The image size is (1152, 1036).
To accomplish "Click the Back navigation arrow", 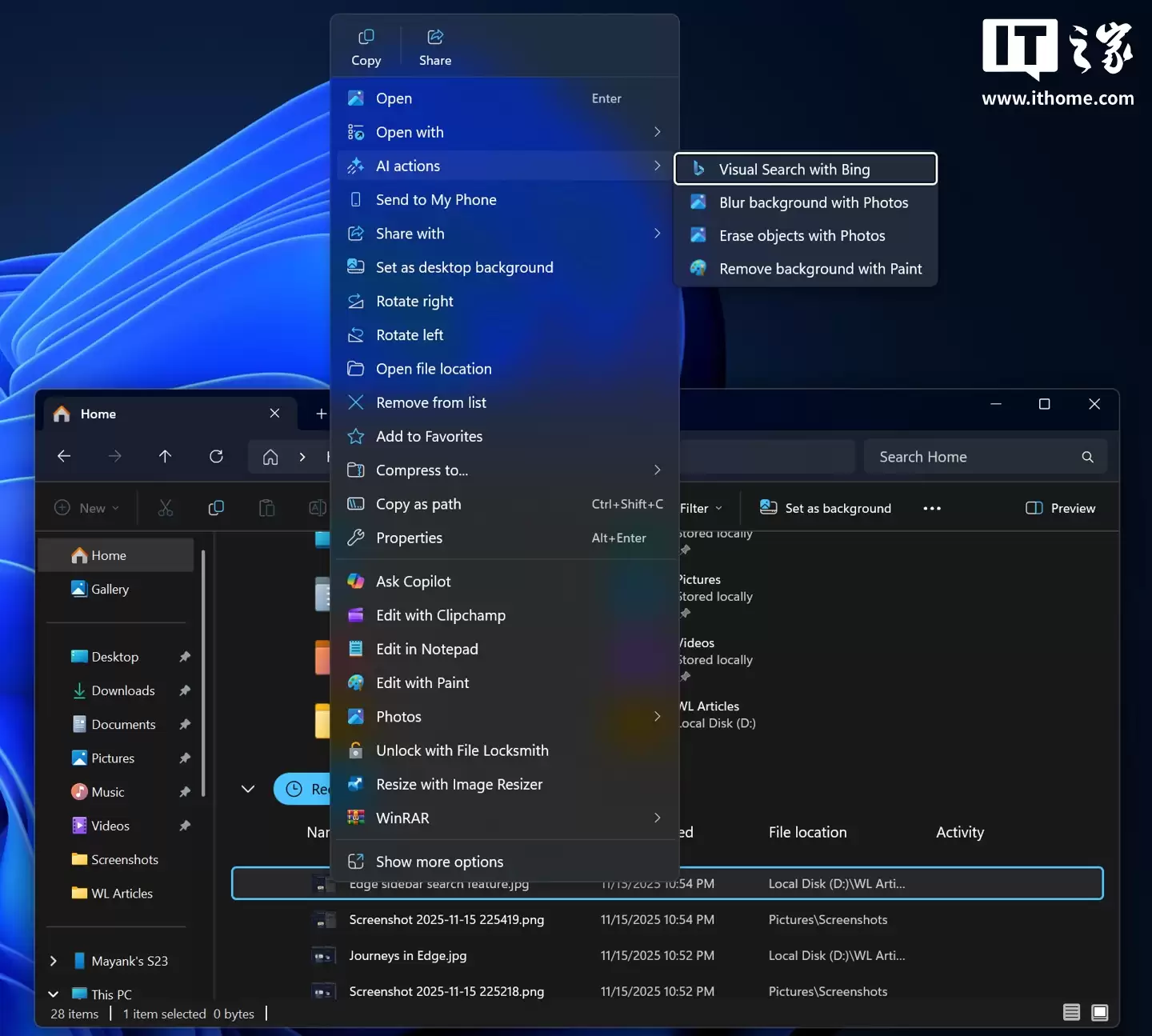I will (x=64, y=456).
